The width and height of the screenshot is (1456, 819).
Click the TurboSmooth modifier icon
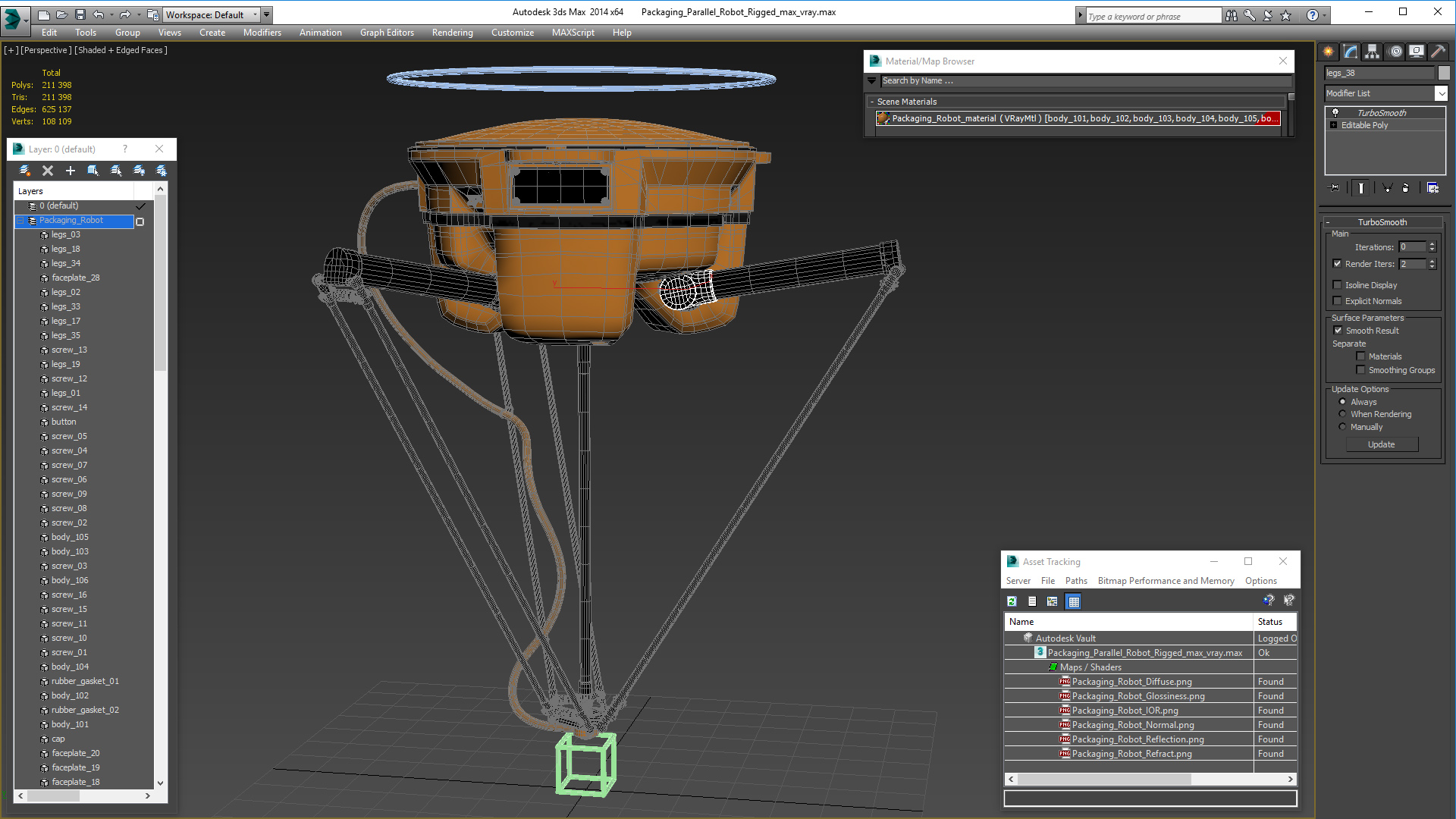point(1341,112)
